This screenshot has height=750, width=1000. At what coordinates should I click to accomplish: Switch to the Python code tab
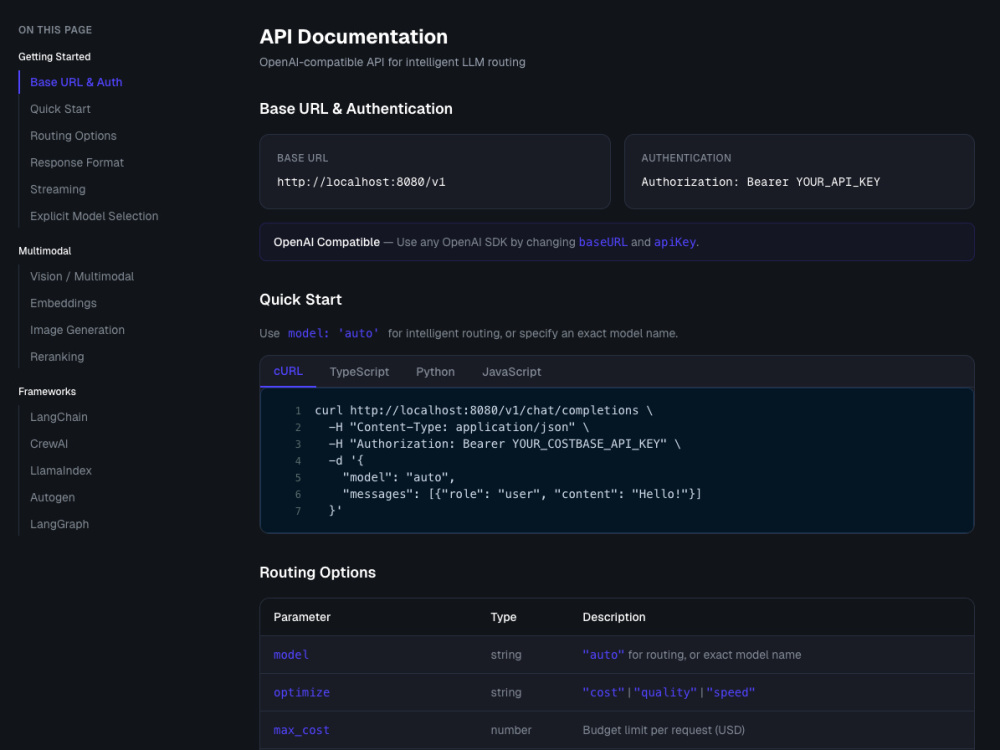pyautogui.click(x=435, y=372)
